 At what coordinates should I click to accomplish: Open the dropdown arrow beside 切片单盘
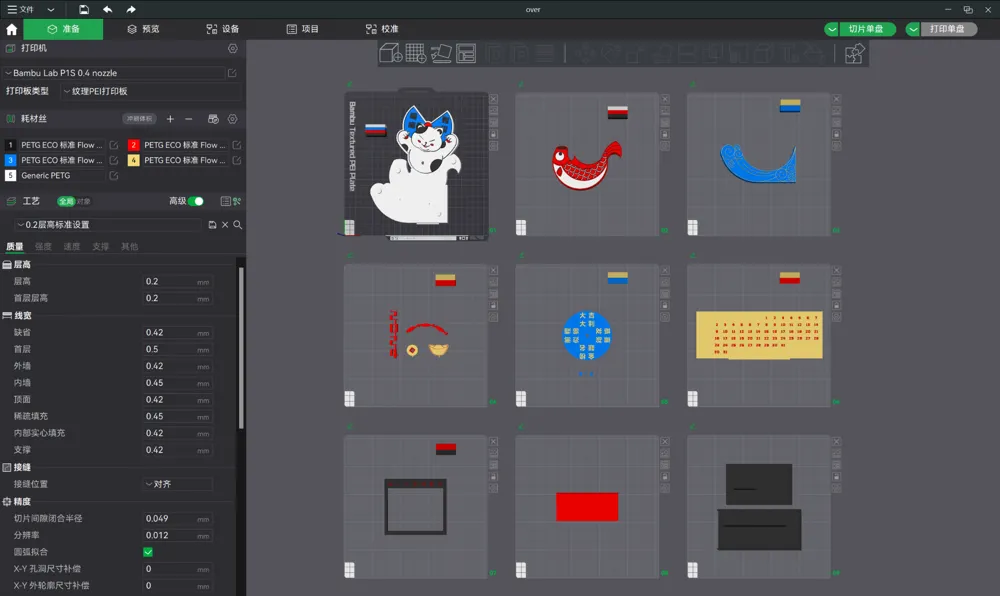tap(831, 29)
